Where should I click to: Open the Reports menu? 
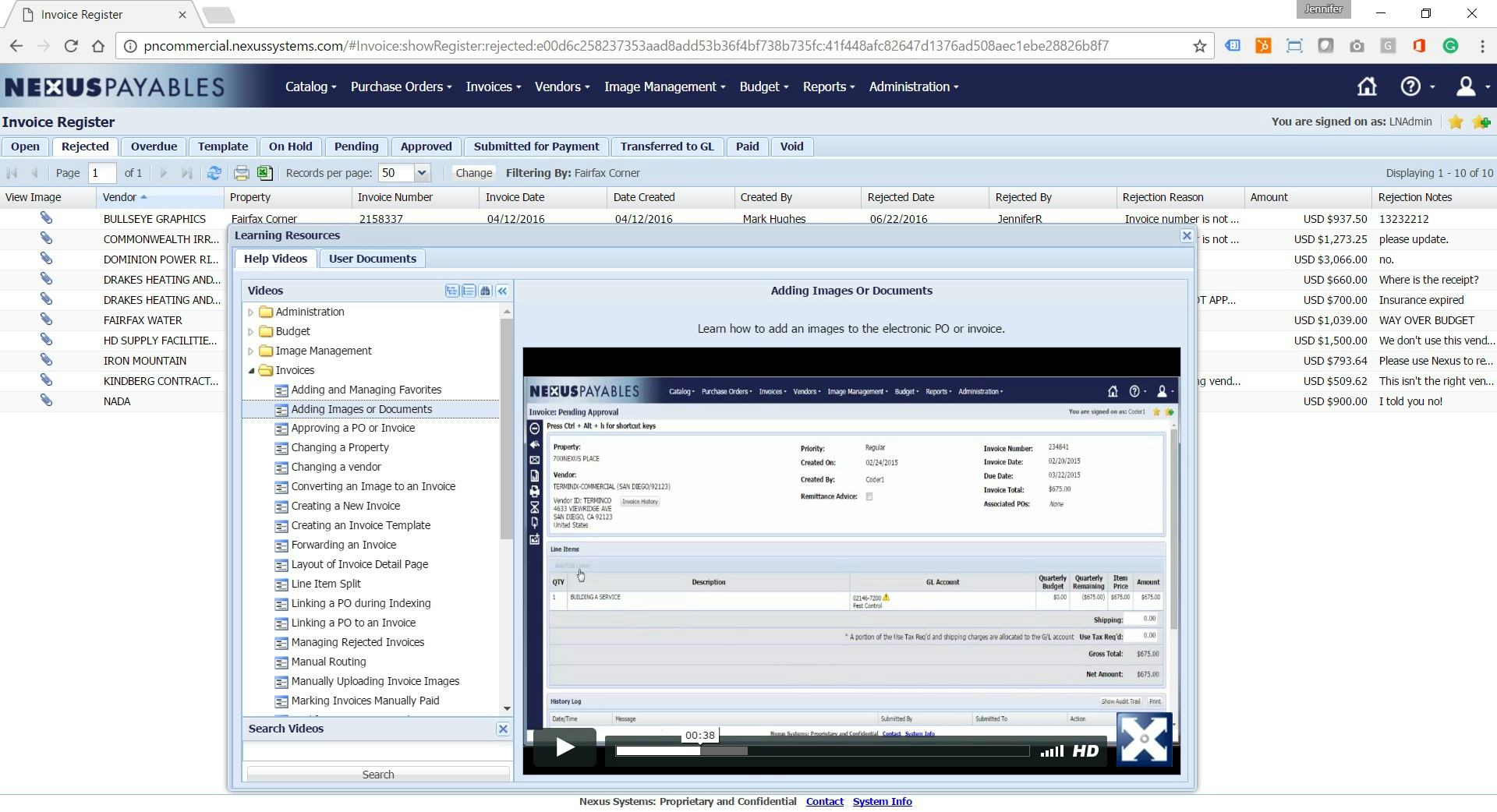pos(829,86)
